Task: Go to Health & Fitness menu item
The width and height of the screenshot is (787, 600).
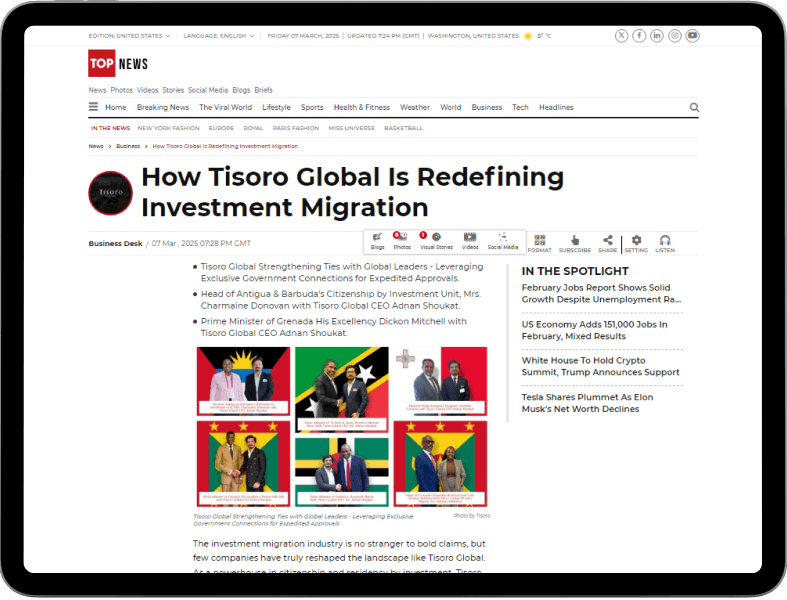Action: pos(361,108)
